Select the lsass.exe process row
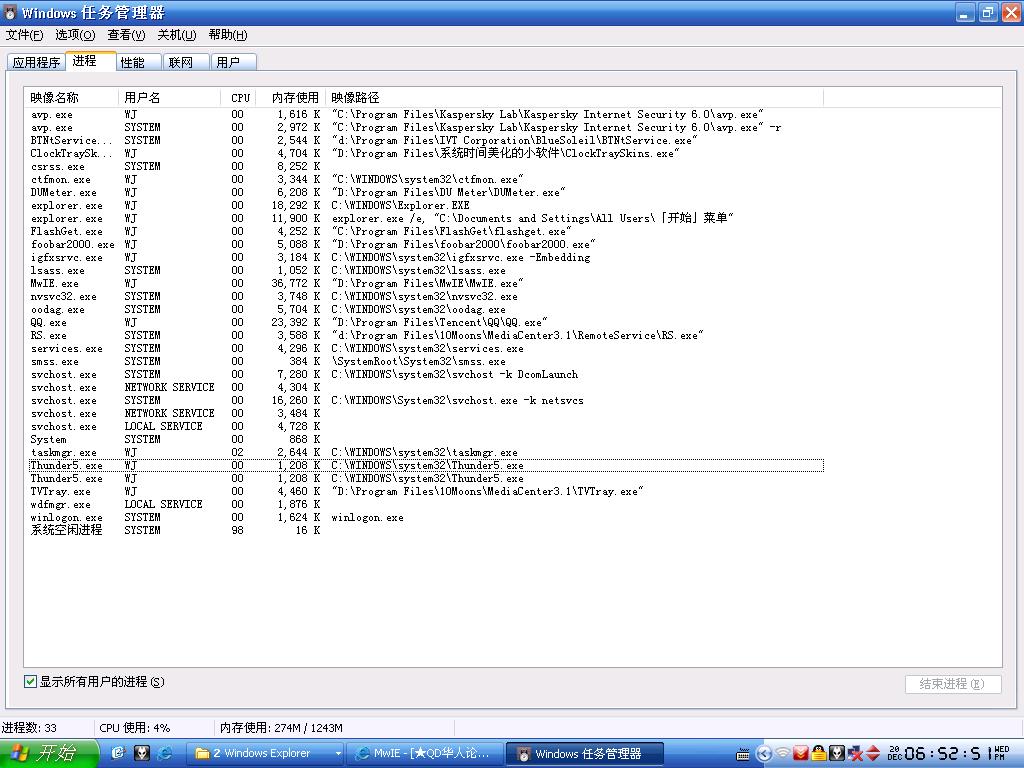 [426, 270]
